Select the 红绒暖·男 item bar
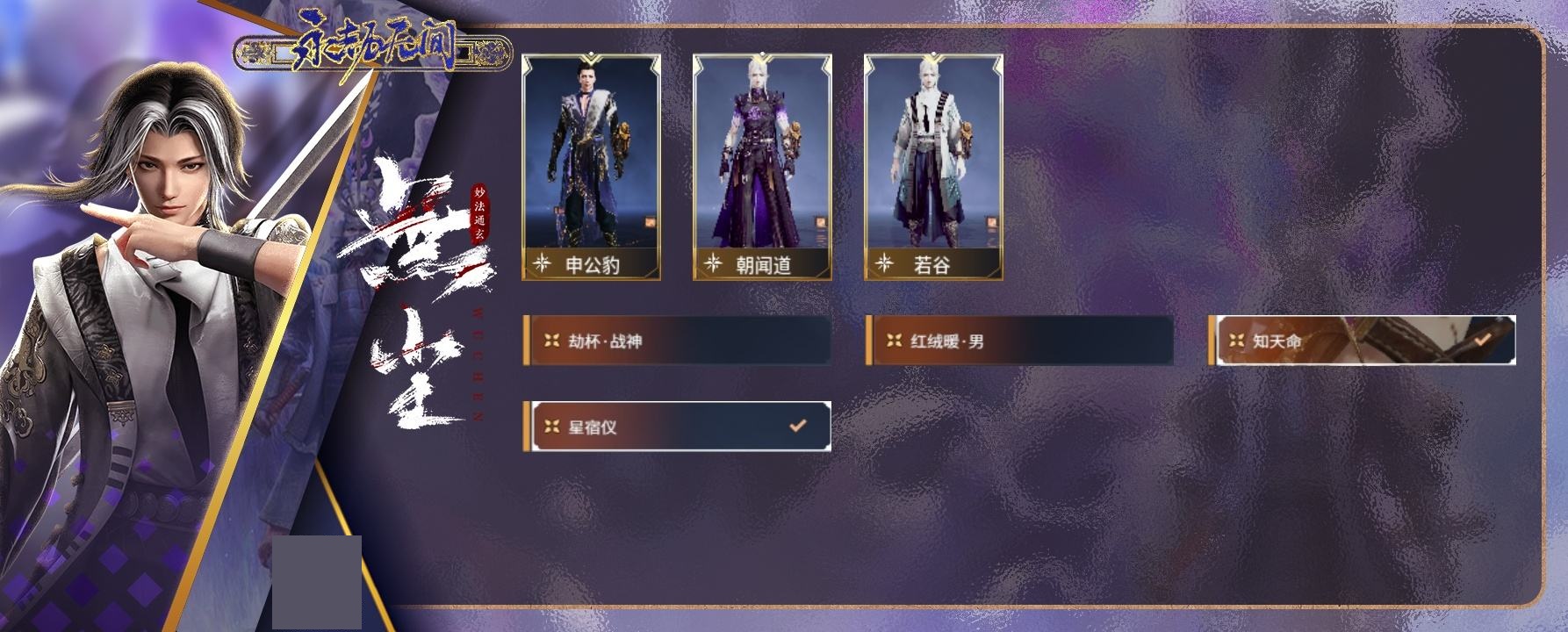The height and width of the screenshot is (632, 1568). point(1019,341)
